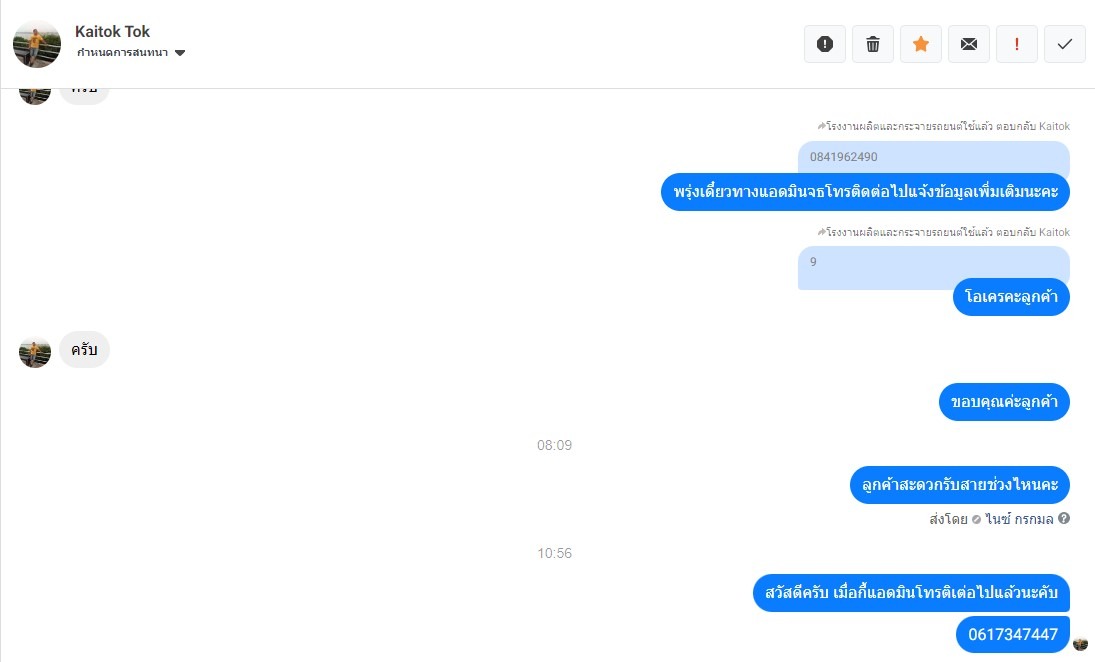Mark conversation as spam with exclamation circle icon
1095x662 pixels.
coord(825,44)
